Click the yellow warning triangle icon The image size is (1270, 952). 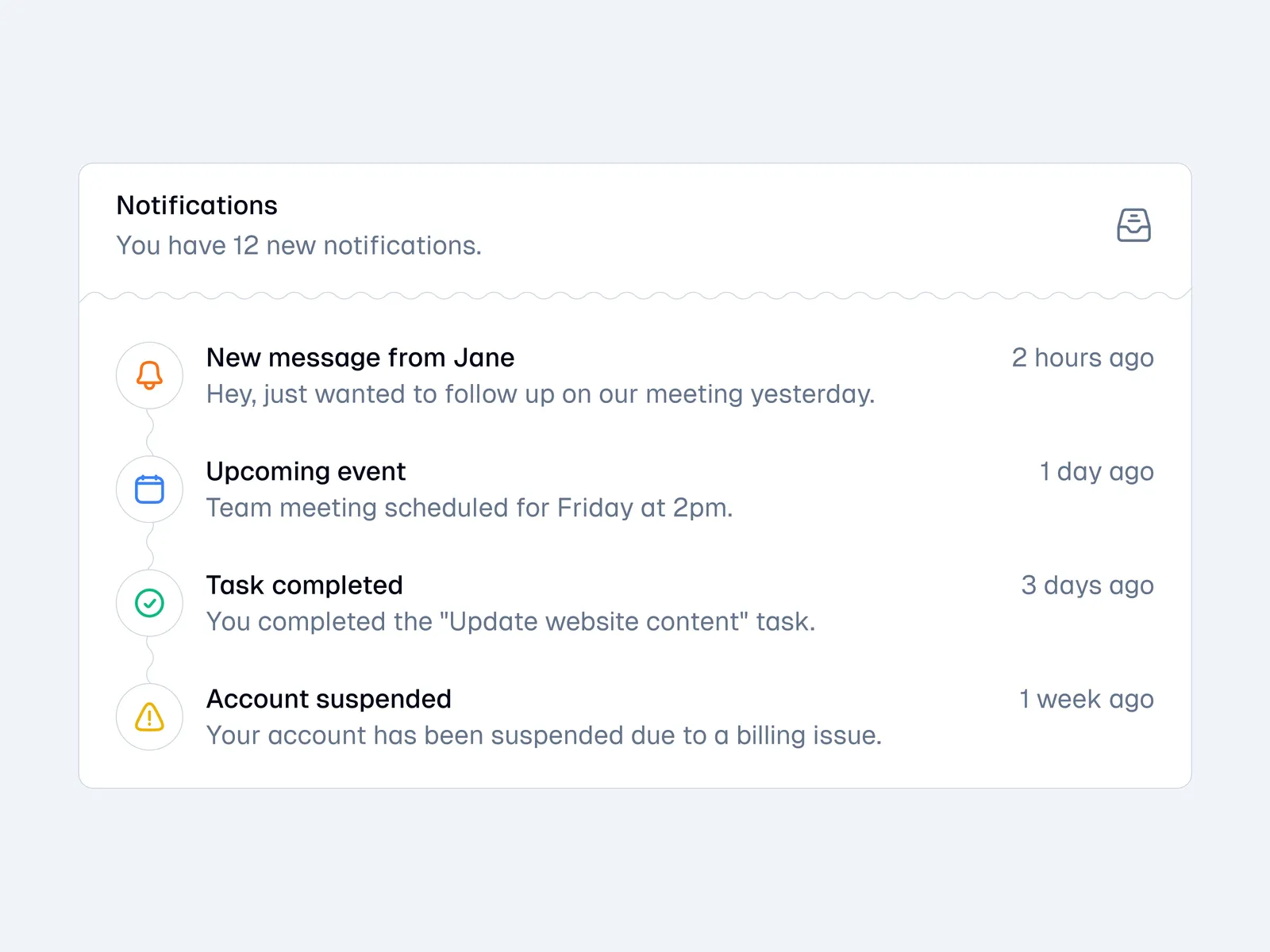coord(149,717)
